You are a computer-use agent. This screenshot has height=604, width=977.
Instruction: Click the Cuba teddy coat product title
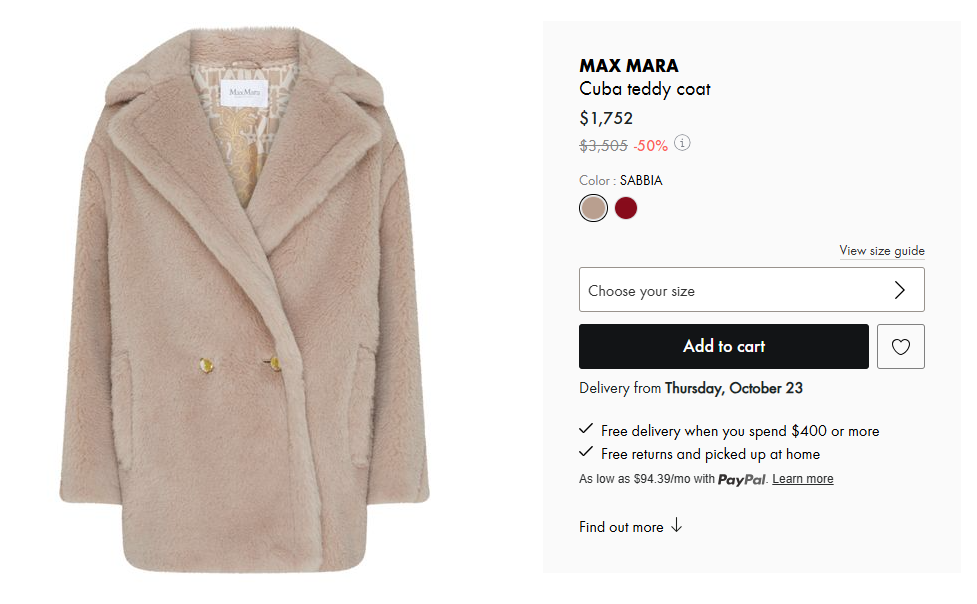(645, 89)
